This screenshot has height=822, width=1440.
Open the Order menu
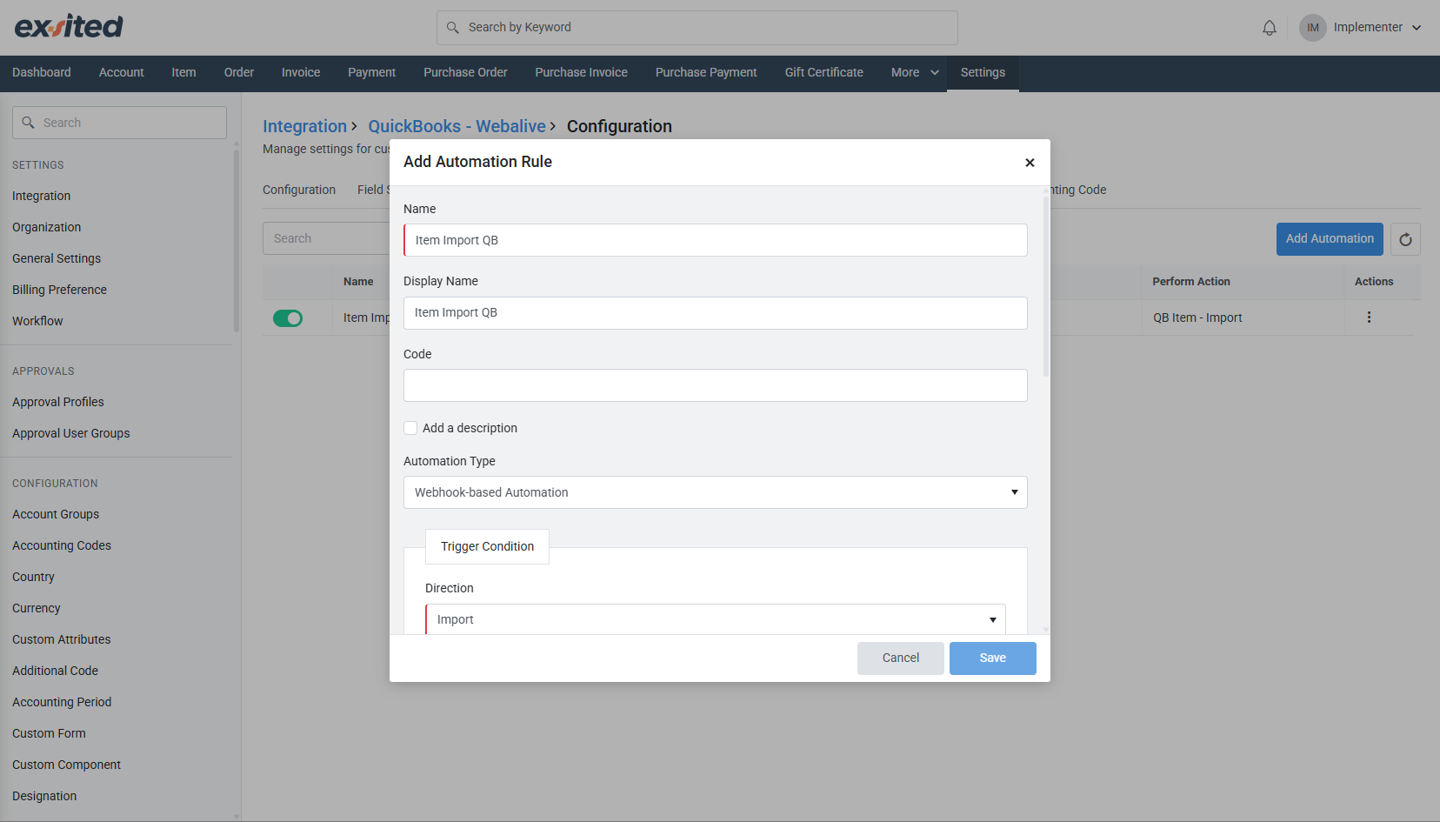pos(238,73)
